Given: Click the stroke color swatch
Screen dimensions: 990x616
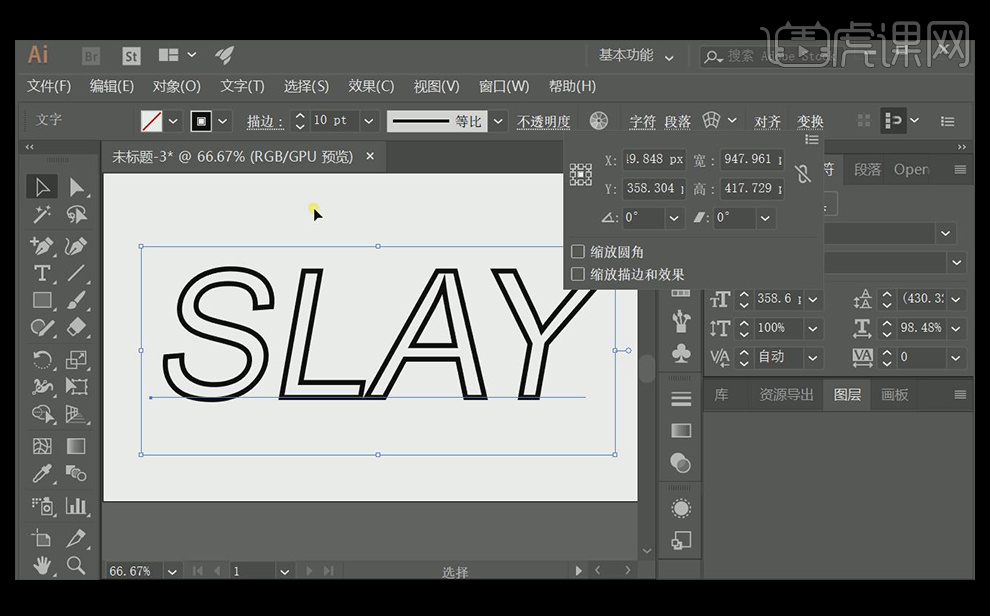Looking at the screenshot, I should coord(201,121).
